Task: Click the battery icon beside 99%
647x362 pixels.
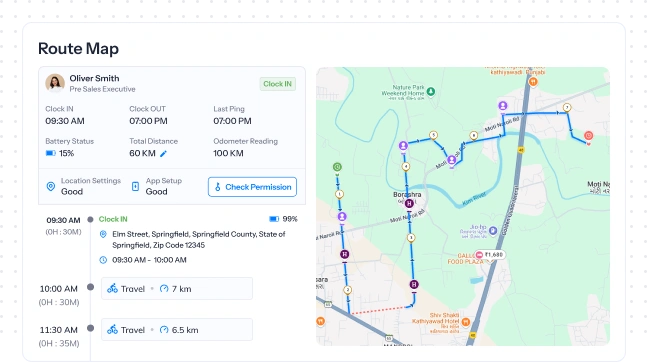Action: click(x=274, y=219)
